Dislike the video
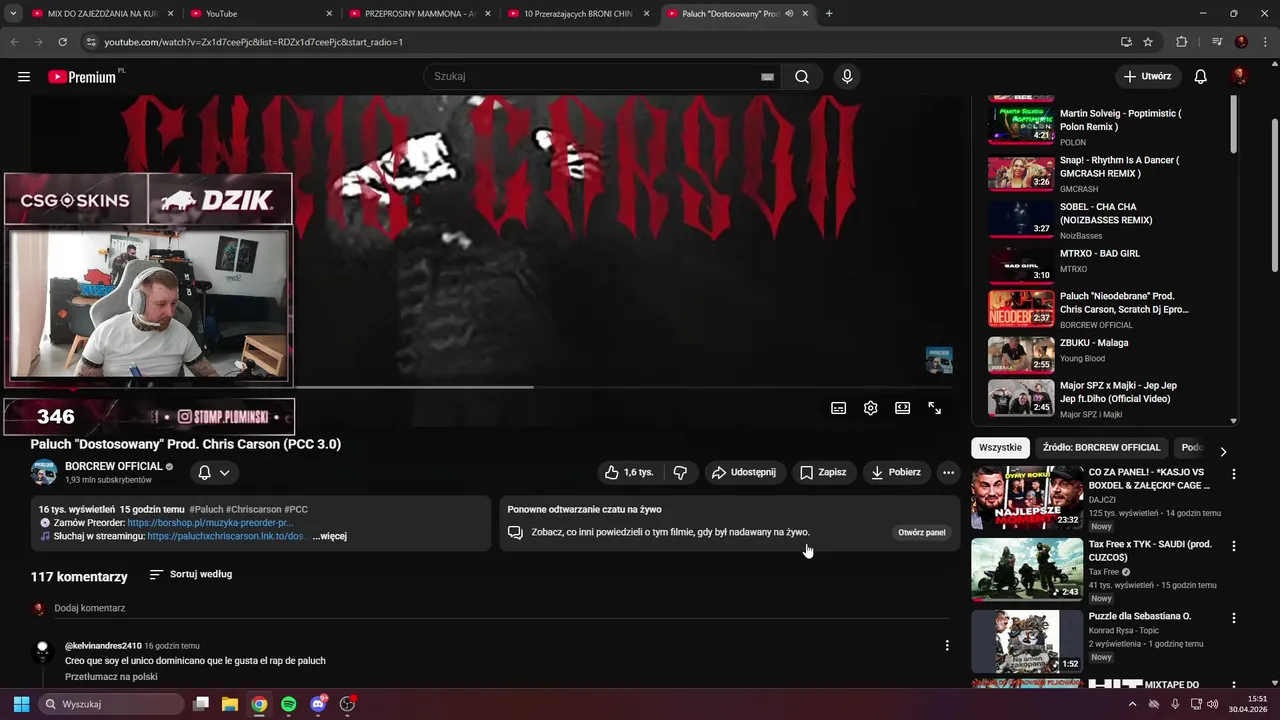 pos(680,472)
